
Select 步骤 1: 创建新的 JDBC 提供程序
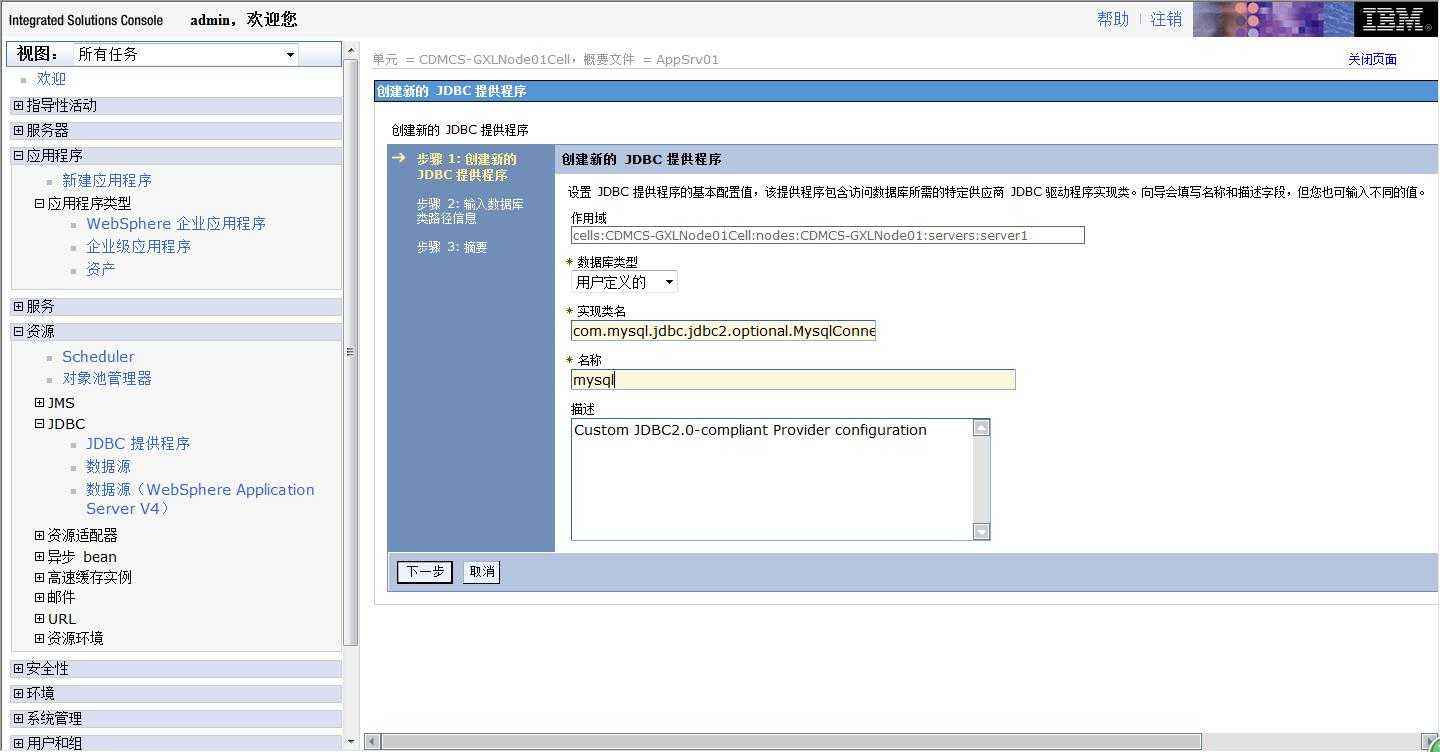[467, 167]
